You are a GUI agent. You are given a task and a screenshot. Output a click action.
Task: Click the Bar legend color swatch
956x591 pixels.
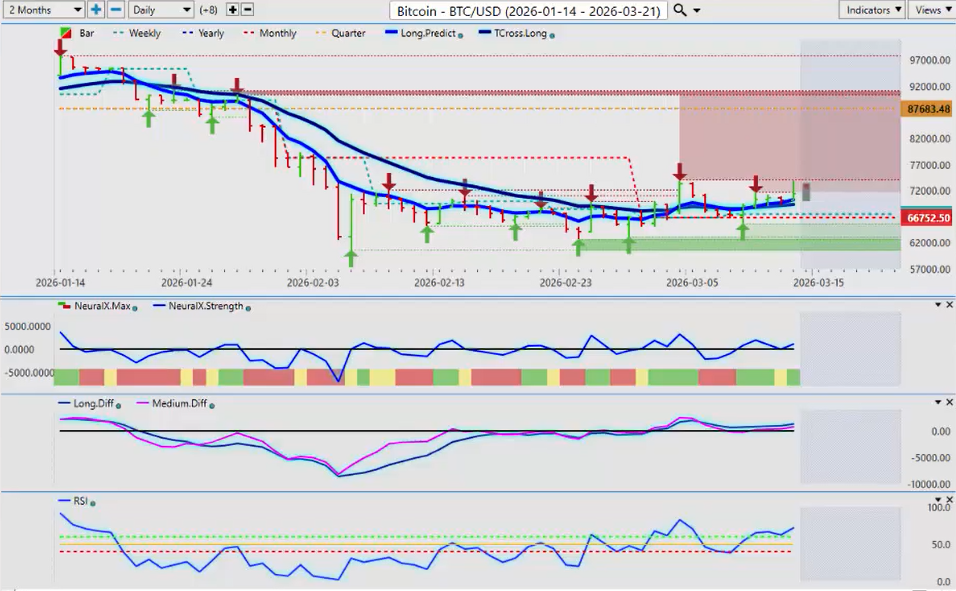[x=66, y=34]
